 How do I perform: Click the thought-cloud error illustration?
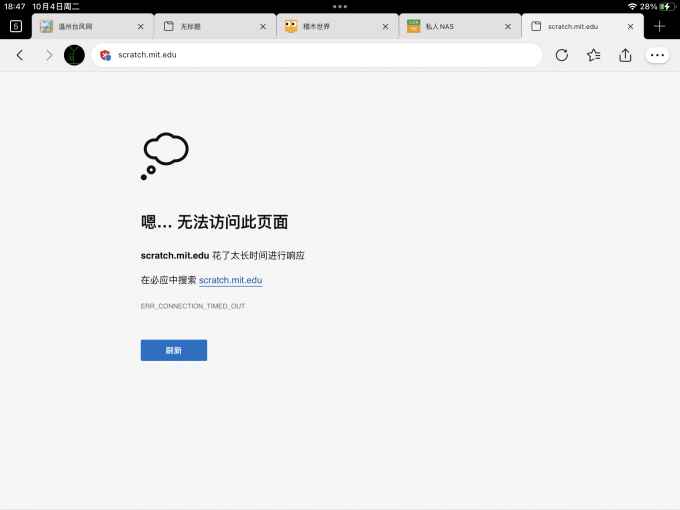click(164, 156)
